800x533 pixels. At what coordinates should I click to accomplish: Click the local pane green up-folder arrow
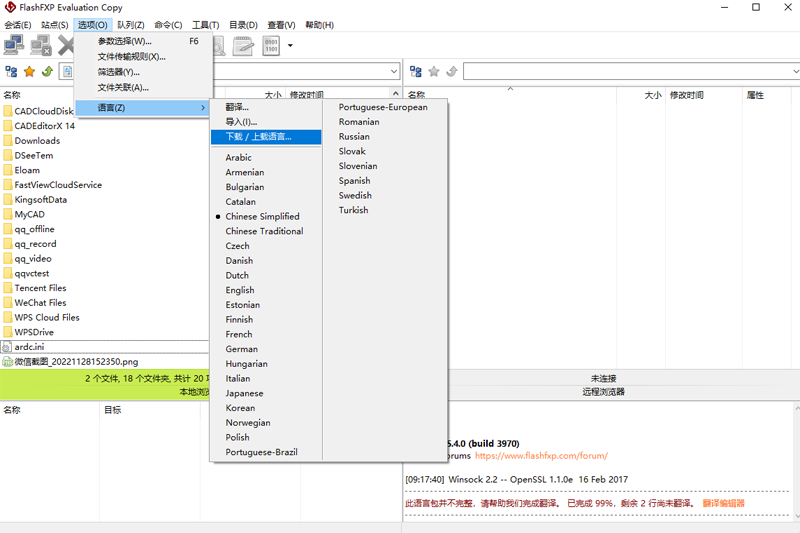click(x=47, y=72)
